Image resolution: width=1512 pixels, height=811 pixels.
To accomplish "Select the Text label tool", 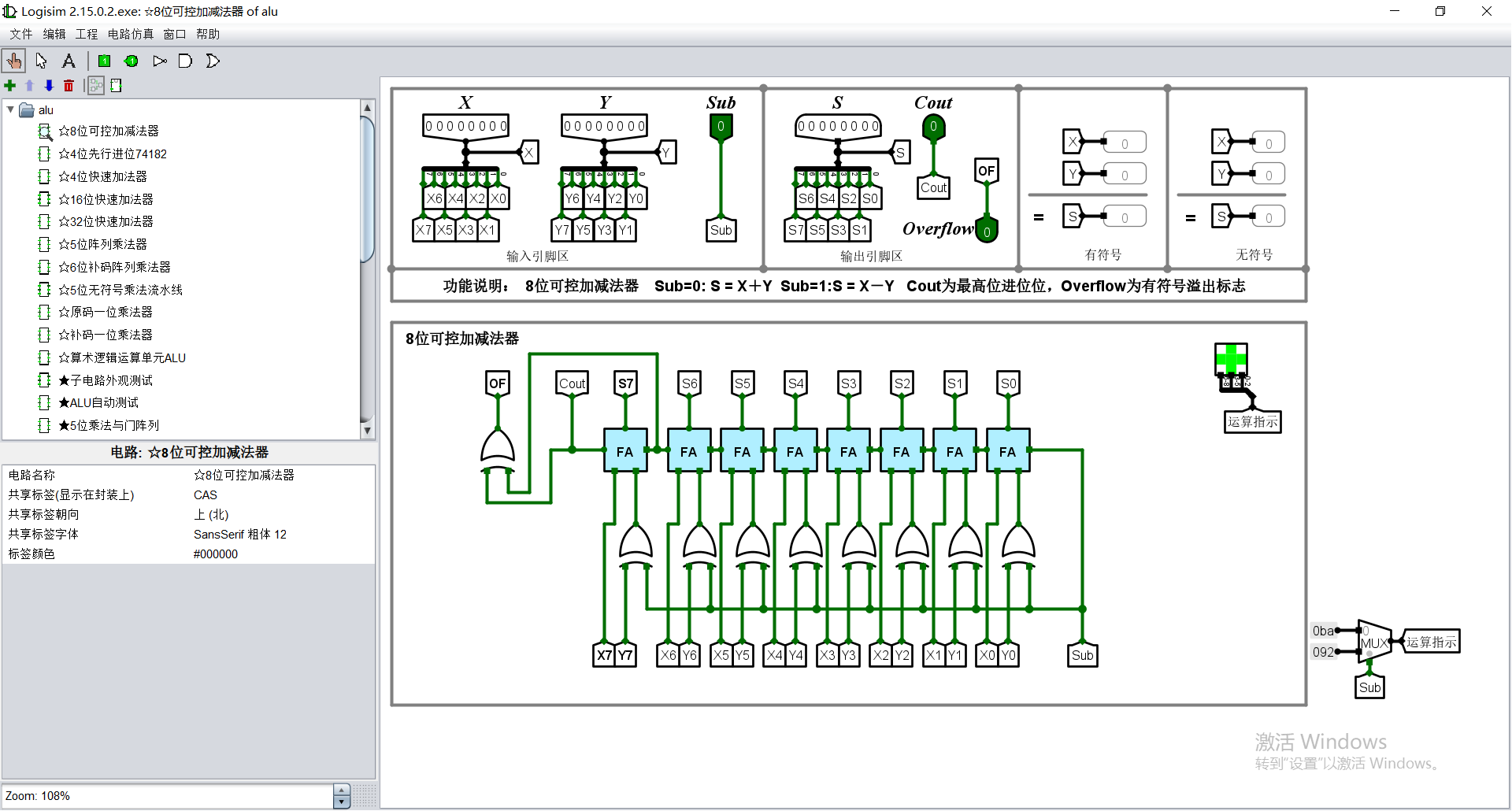I will point(69,61).
